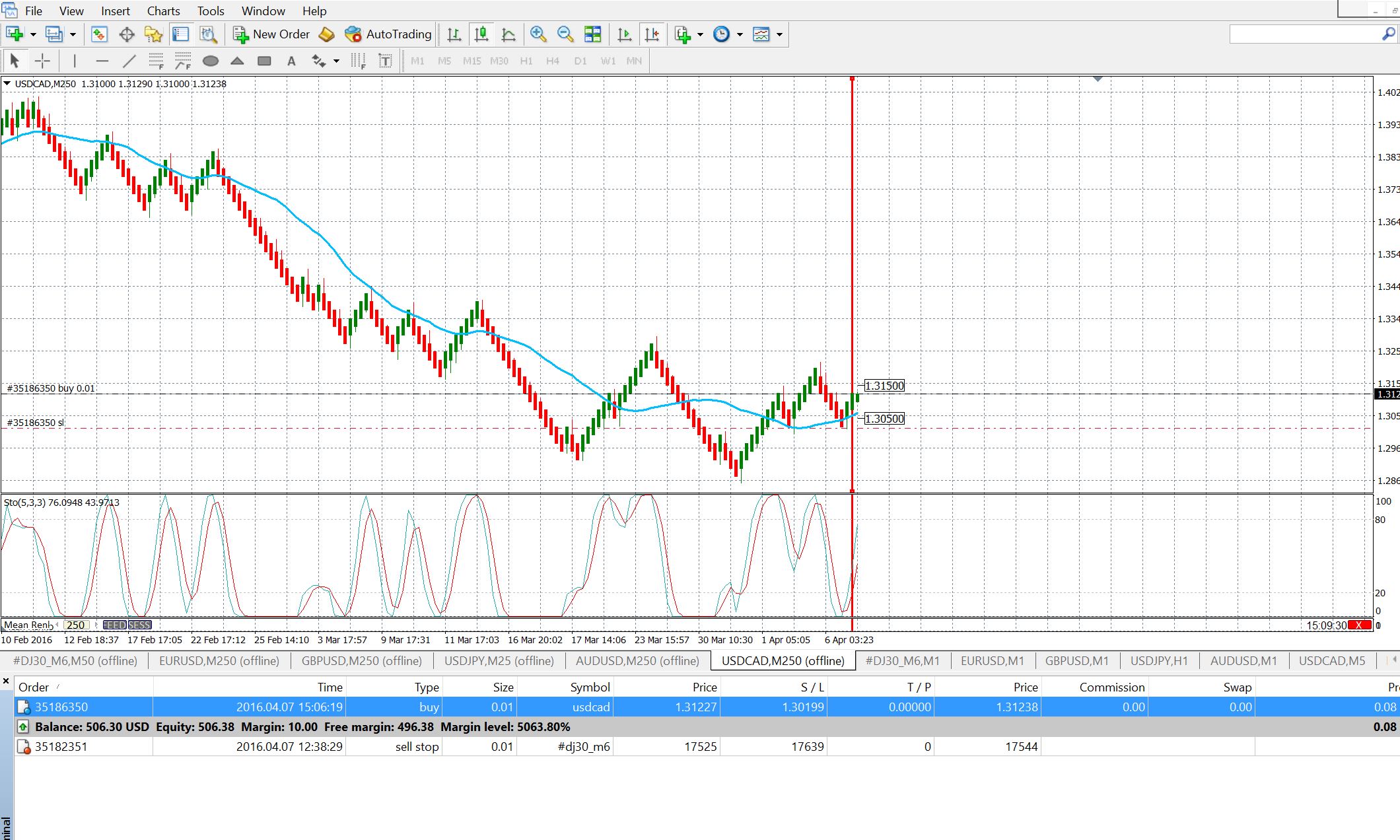Click the New Order button
Image resolution: width=1400 pixels, height=840 pixels.
click(x=272, y=34)
